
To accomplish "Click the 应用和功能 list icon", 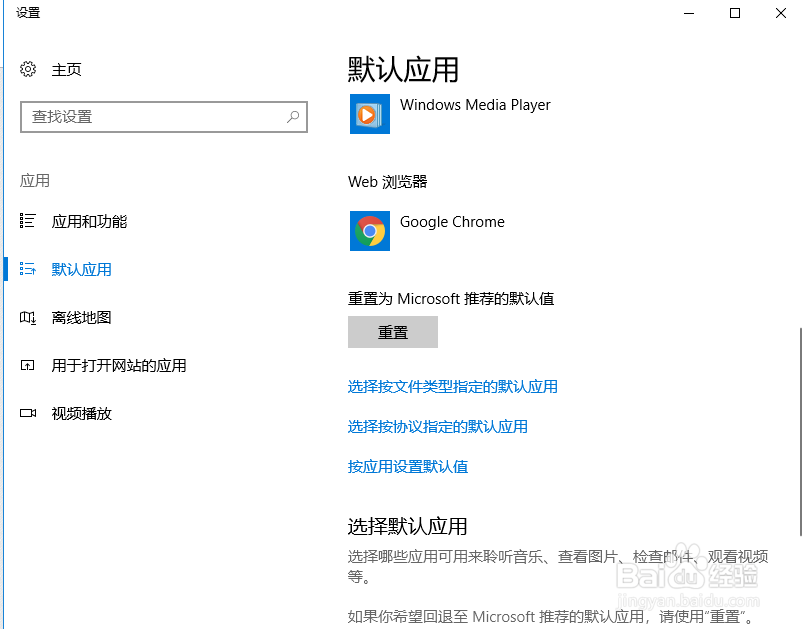I will [28, 221].
